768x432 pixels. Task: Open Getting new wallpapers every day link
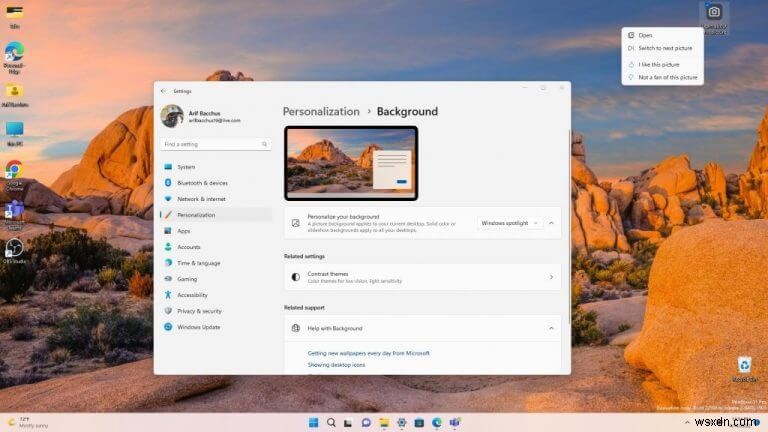click(368, 353)
